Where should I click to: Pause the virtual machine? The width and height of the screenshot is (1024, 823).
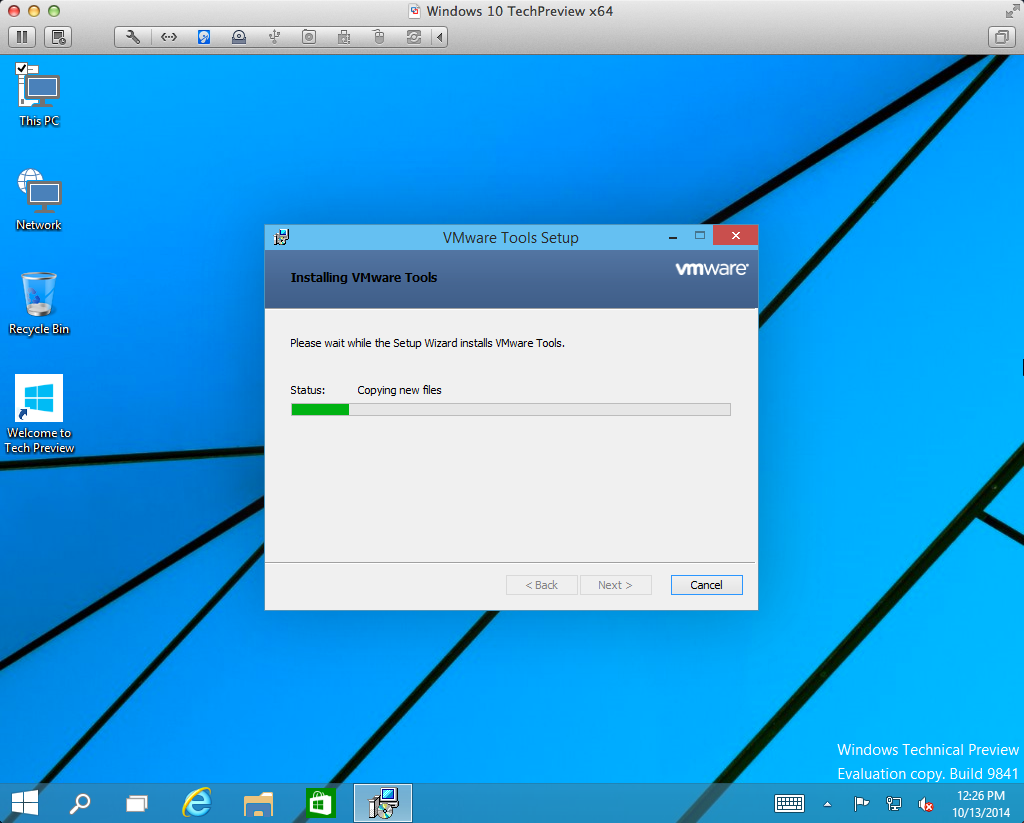pos(22,37)
